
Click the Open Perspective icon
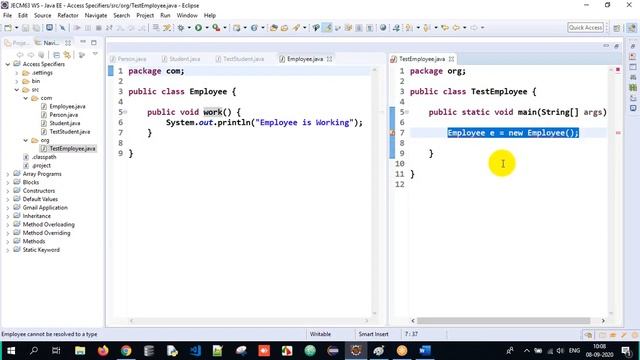pyautogui.click(x=617, y=28)
